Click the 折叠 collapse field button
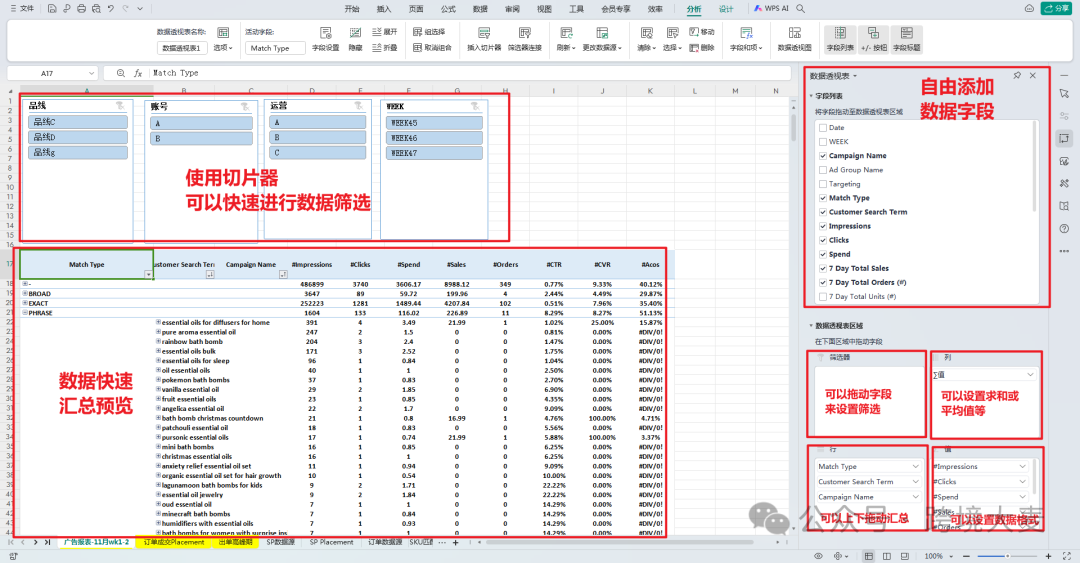 coord(385,48)
